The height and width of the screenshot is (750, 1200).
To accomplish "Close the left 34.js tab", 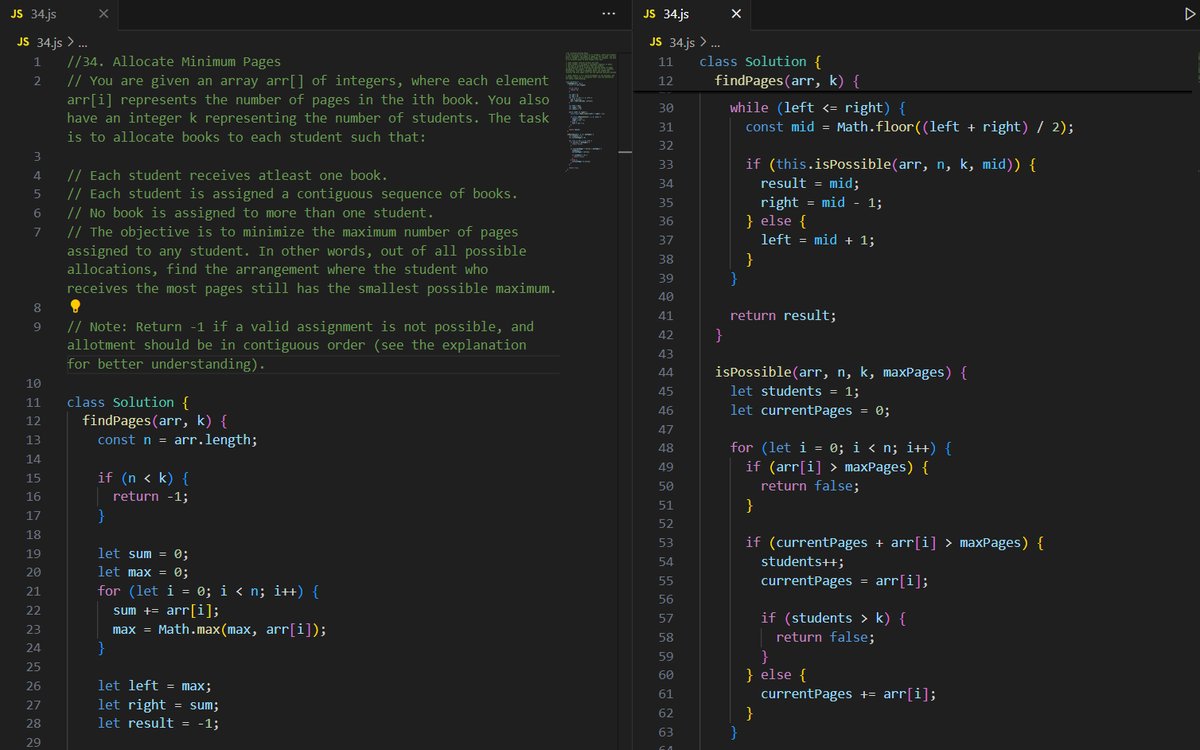I will point(104,14).
